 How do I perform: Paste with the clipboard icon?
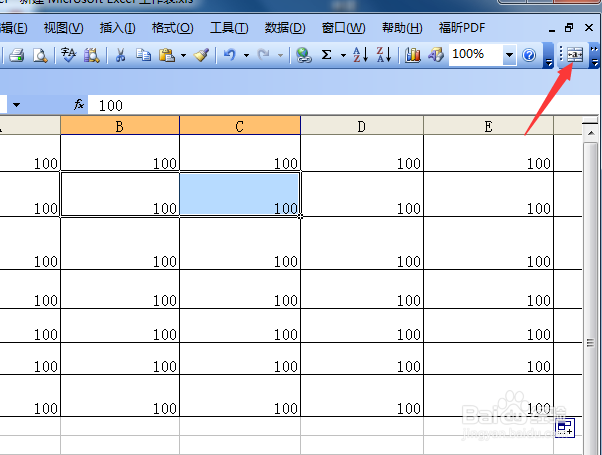(167, 55)
